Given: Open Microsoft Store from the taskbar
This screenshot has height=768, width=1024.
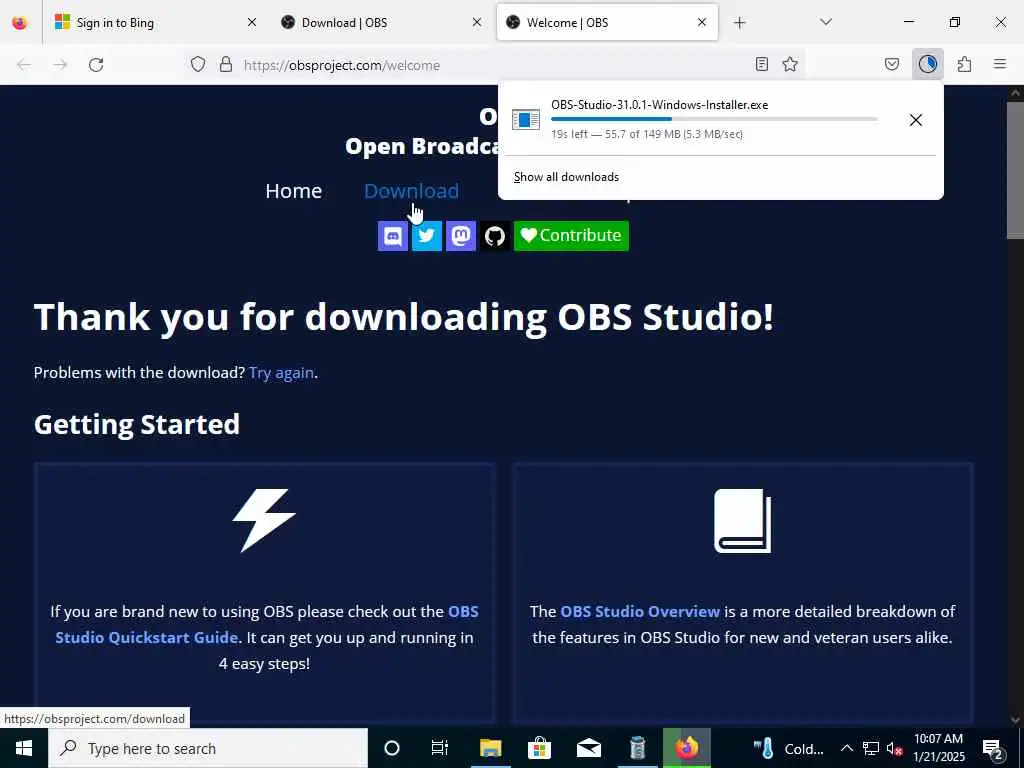Looking at the screenshot, I should click(x=539, y=748).
